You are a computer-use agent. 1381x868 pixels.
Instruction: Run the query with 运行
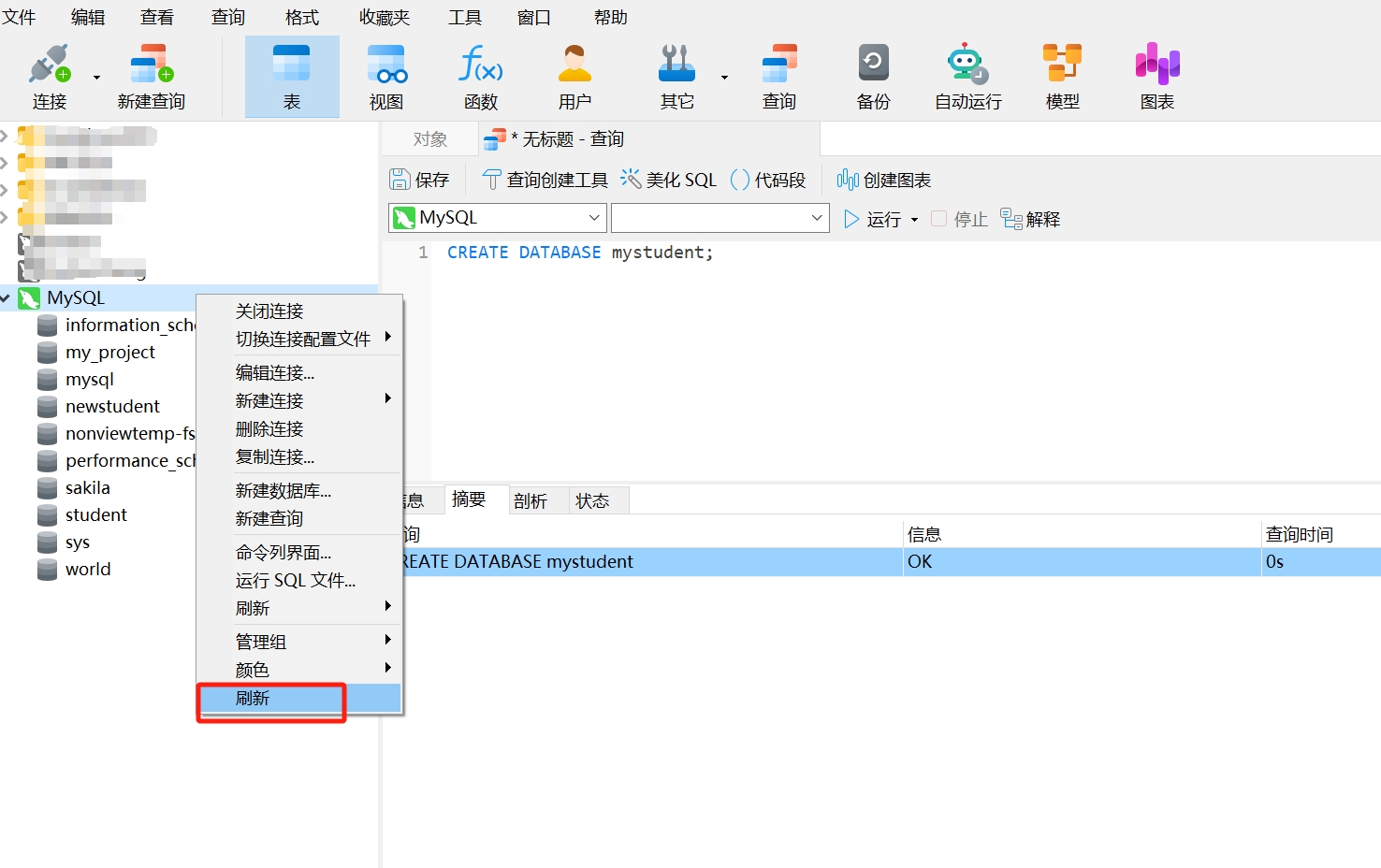(872, 219)
